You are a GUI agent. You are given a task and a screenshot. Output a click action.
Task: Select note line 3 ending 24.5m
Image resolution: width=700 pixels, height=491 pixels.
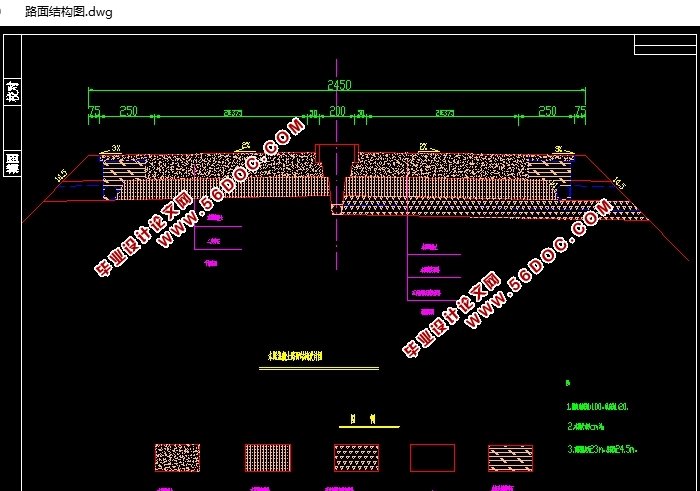602,449
